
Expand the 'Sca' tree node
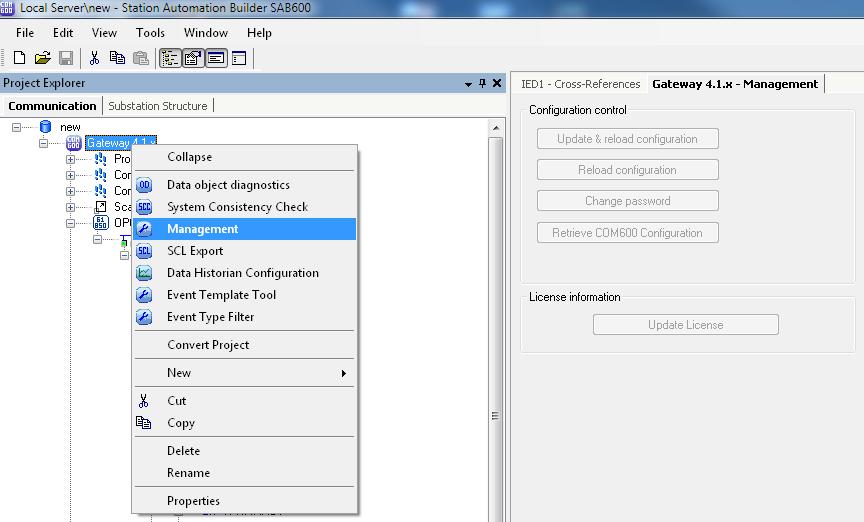(x=71, y=207)
